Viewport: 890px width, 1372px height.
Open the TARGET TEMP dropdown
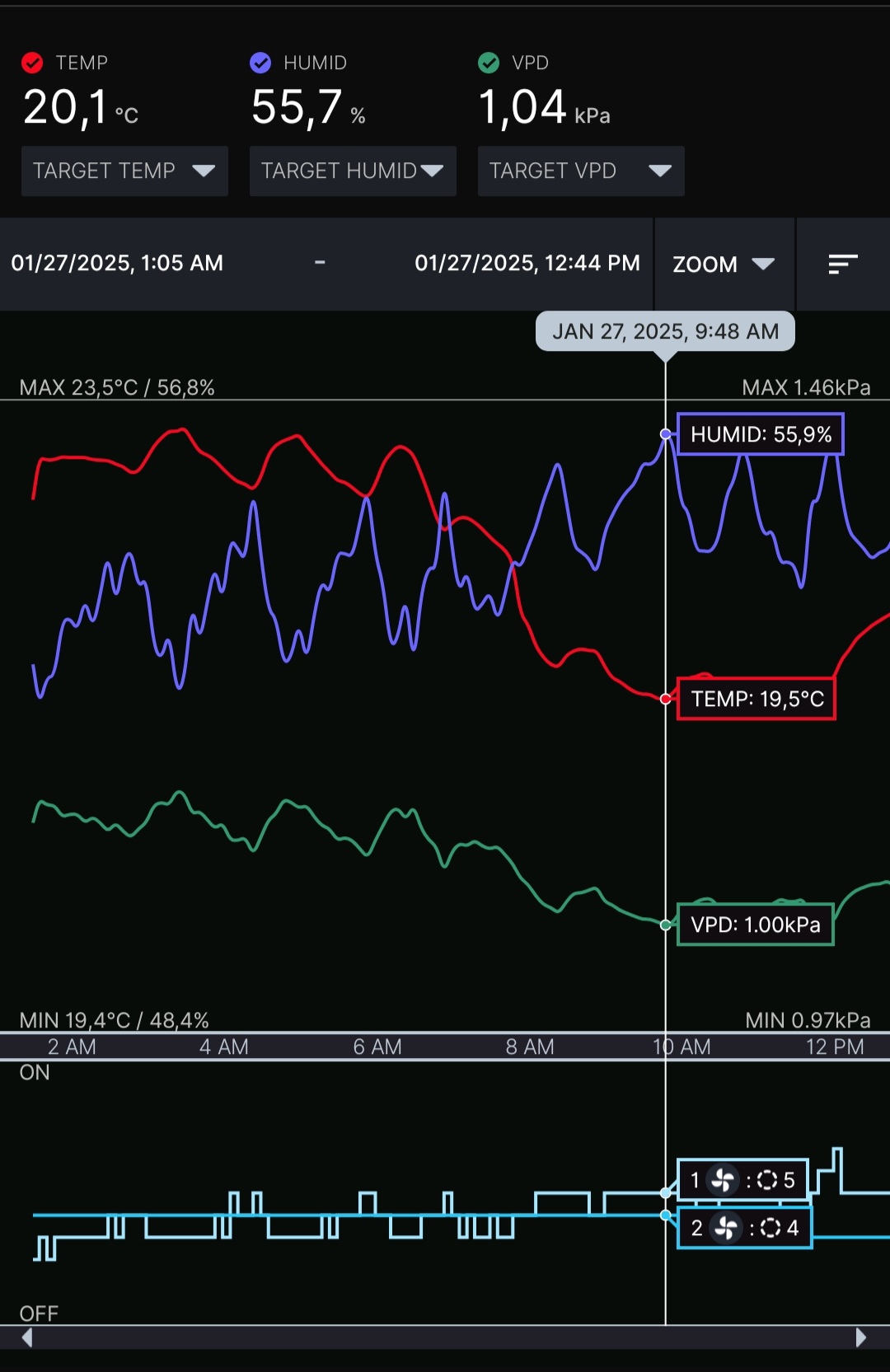(x=124, y=171)
